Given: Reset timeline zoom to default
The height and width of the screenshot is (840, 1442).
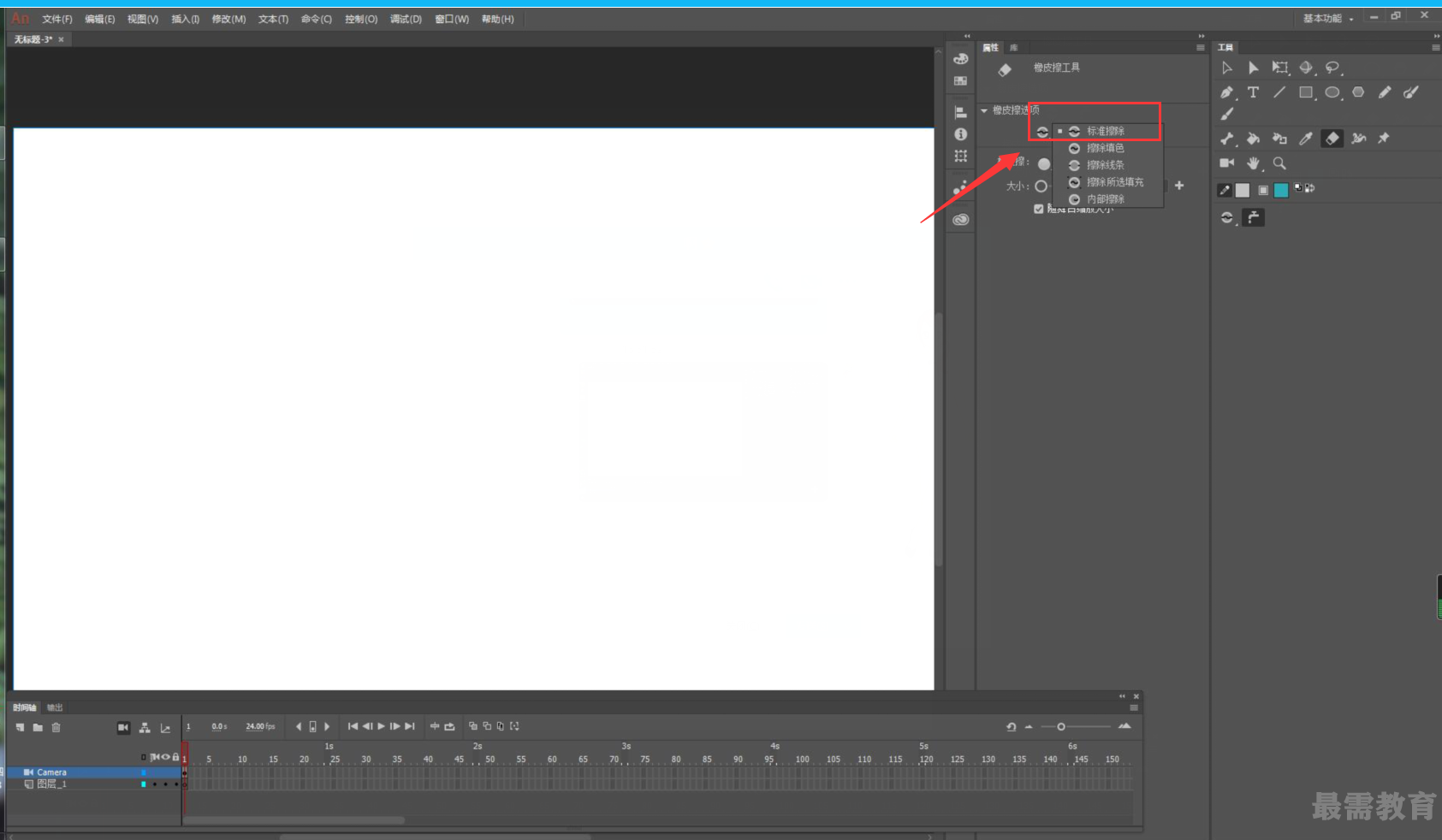Looking at the screenshot, I should tap(1011, 727).
